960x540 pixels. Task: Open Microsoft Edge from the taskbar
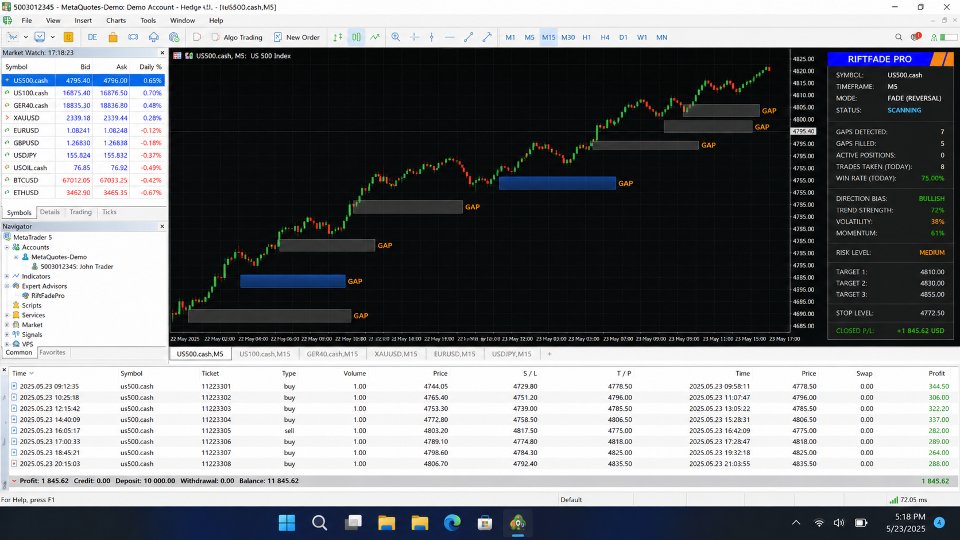pyautogui.click(x=452, y=523)
